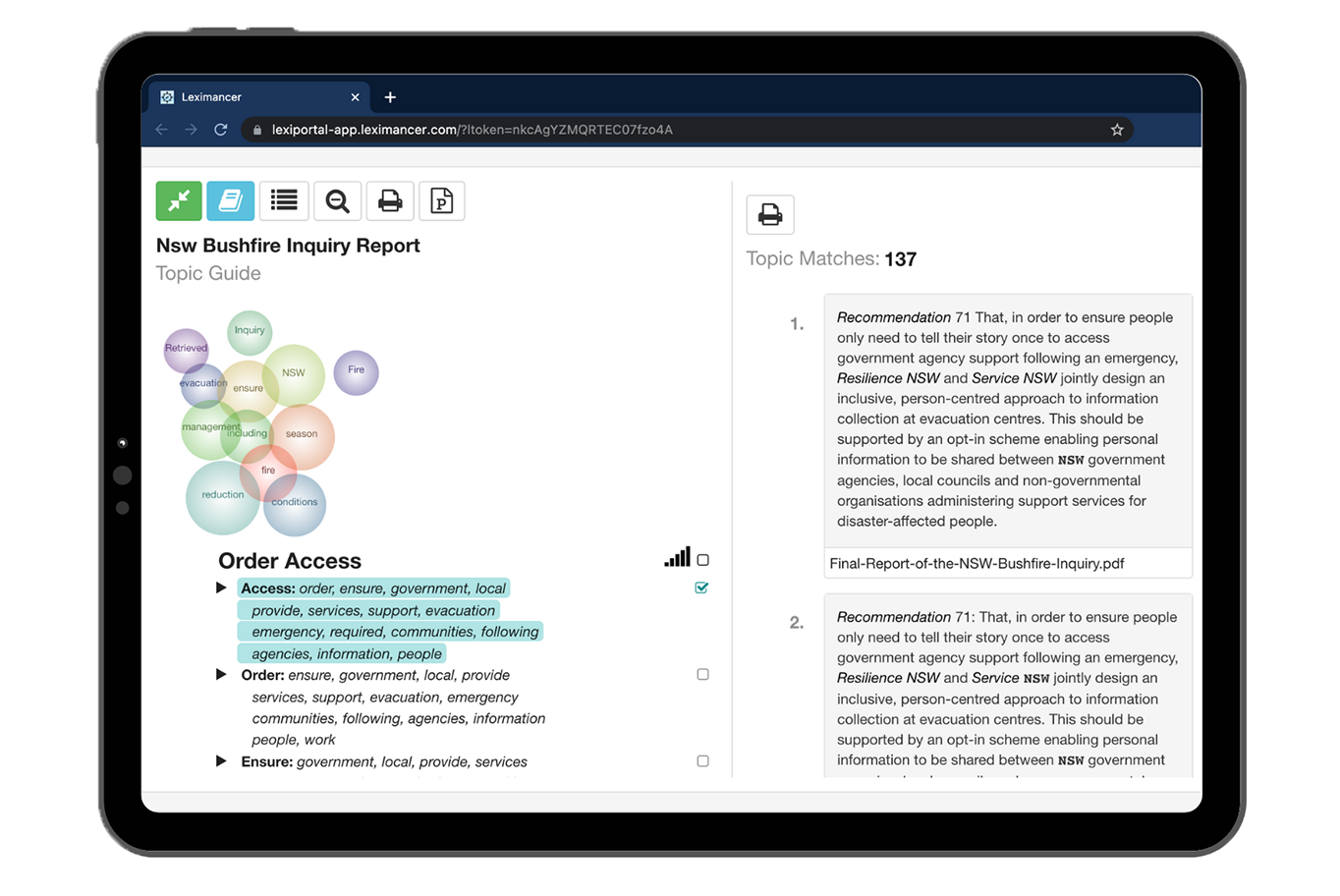
Task: Select the Order topic description text
Action: (x=393, y=707)
